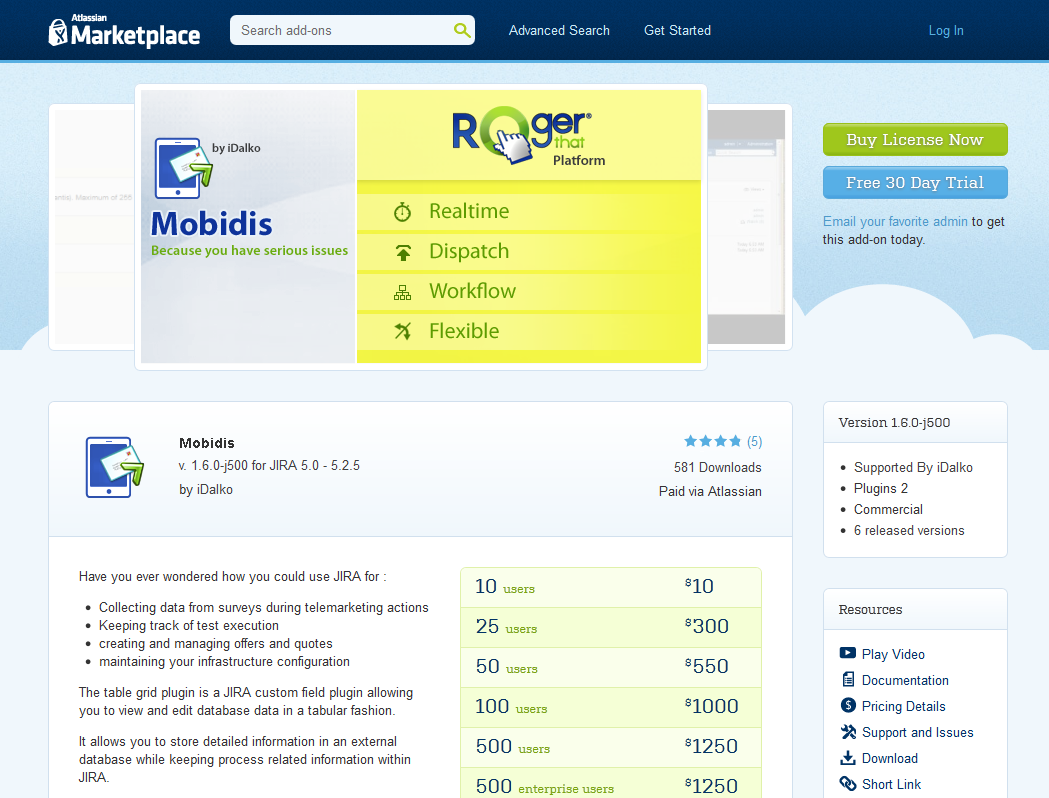Click the star rating review count
This screenshot has width=1049, height=798.
pos(754,441)
